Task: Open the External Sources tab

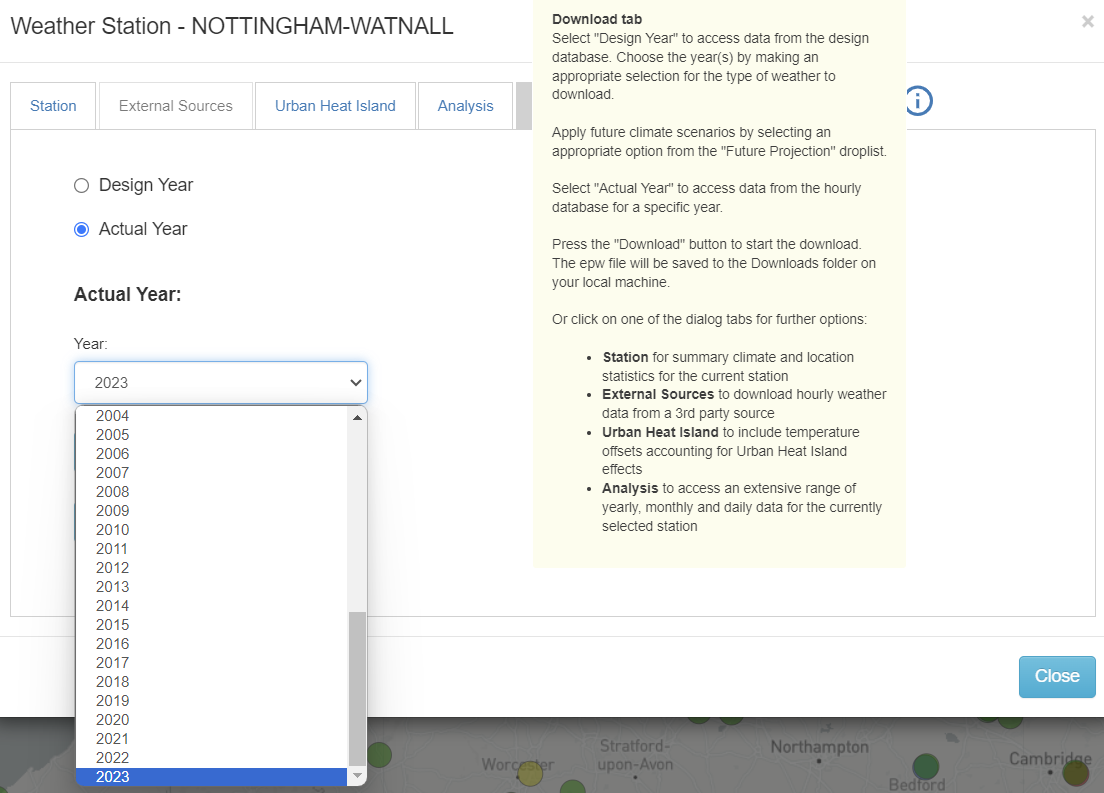Action: point(176,106)
